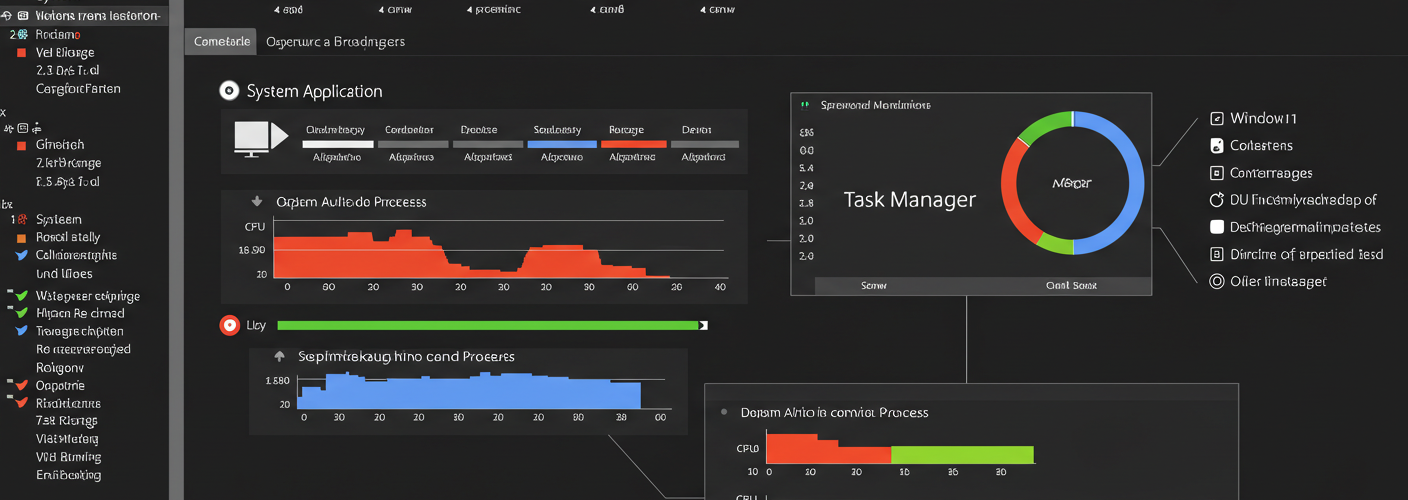Click the orange square icon in the sidebar System group

[x=21, y=238]
